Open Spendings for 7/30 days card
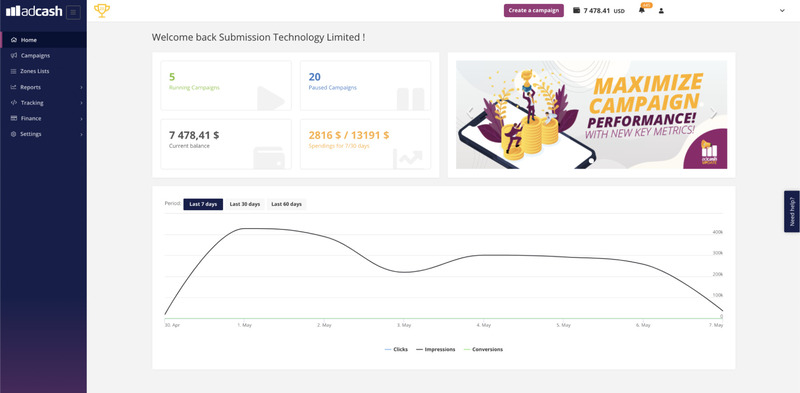 pos(365,144)
